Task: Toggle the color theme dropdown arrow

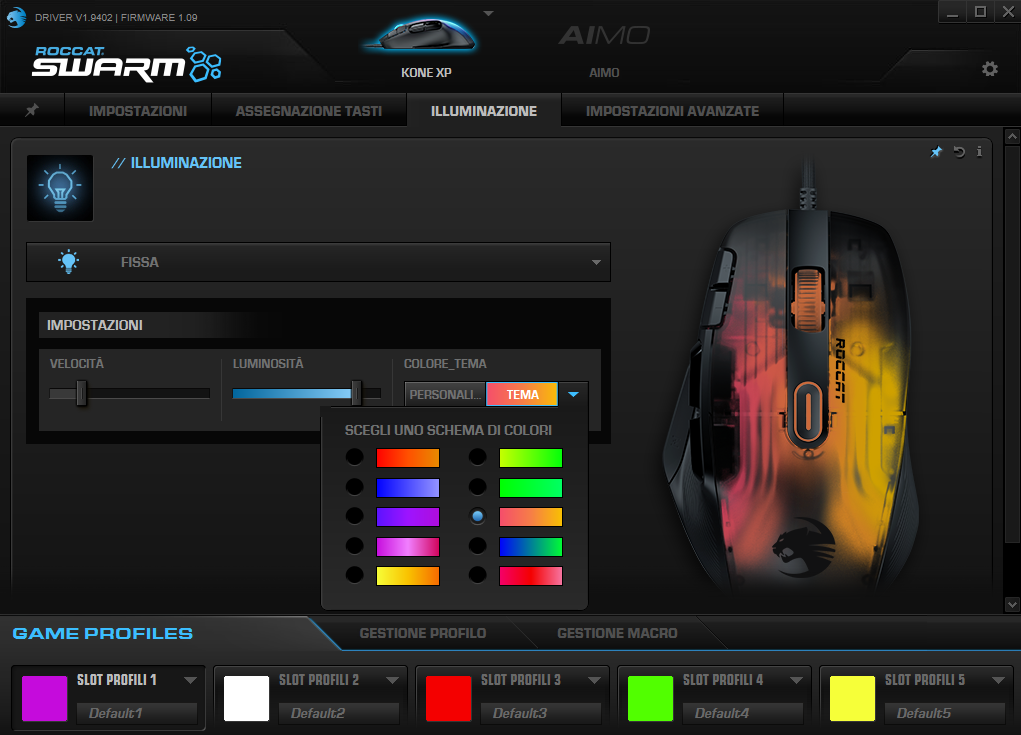Action: pos(573,395)
